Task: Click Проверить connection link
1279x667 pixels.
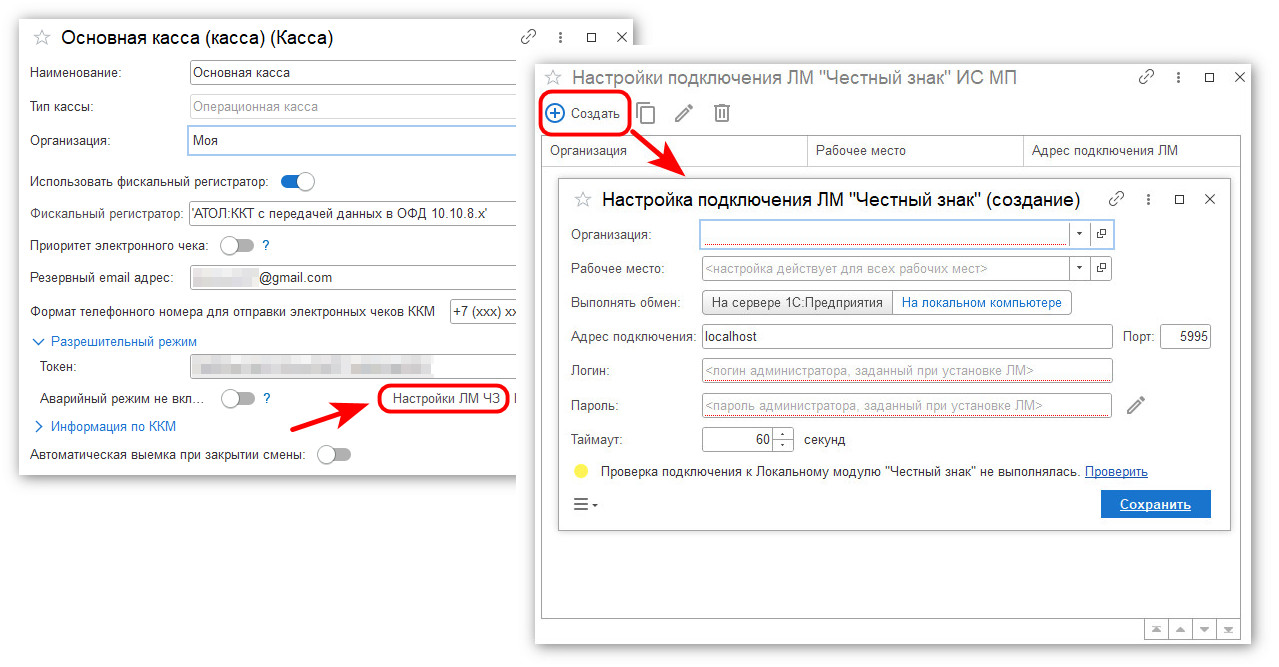Action: 1116,471
